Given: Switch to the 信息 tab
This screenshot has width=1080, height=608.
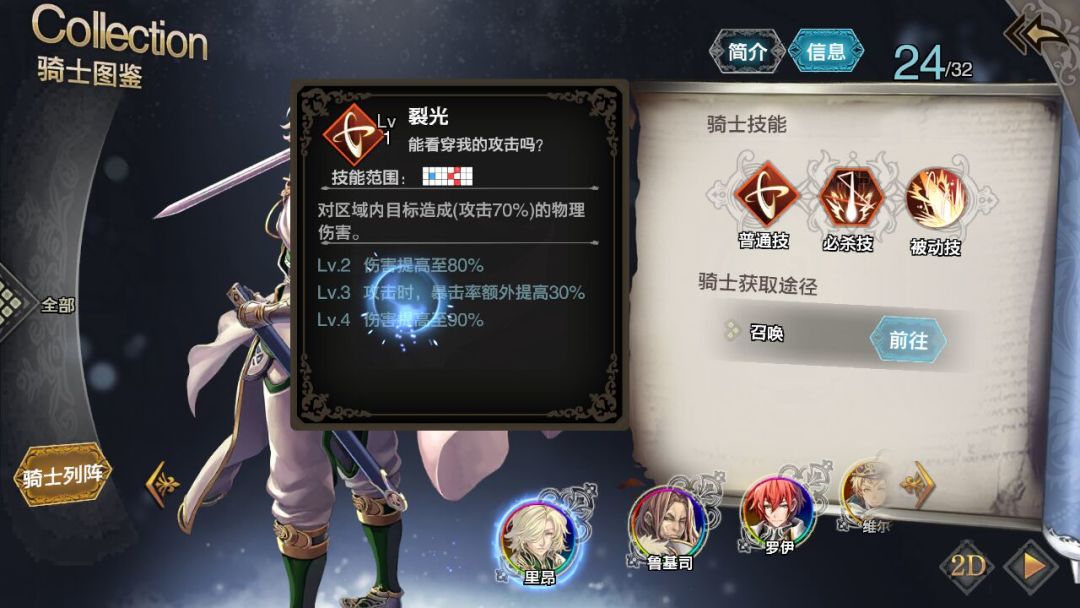Looking at the screenshot, I should [825, 52].
